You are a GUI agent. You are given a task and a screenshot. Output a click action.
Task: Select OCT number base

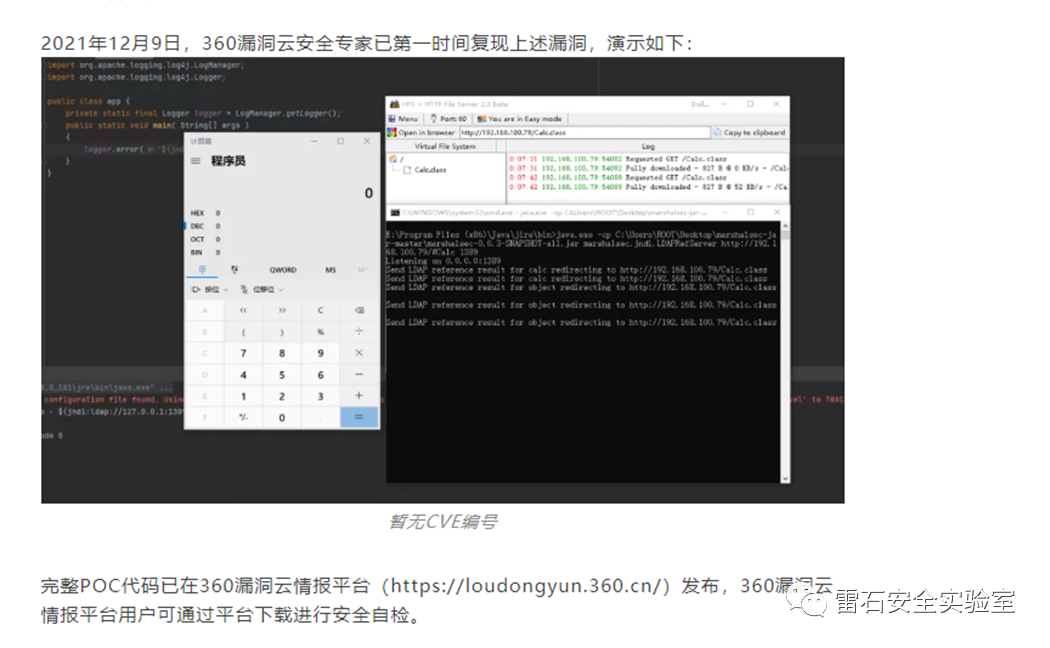point(197,239)
